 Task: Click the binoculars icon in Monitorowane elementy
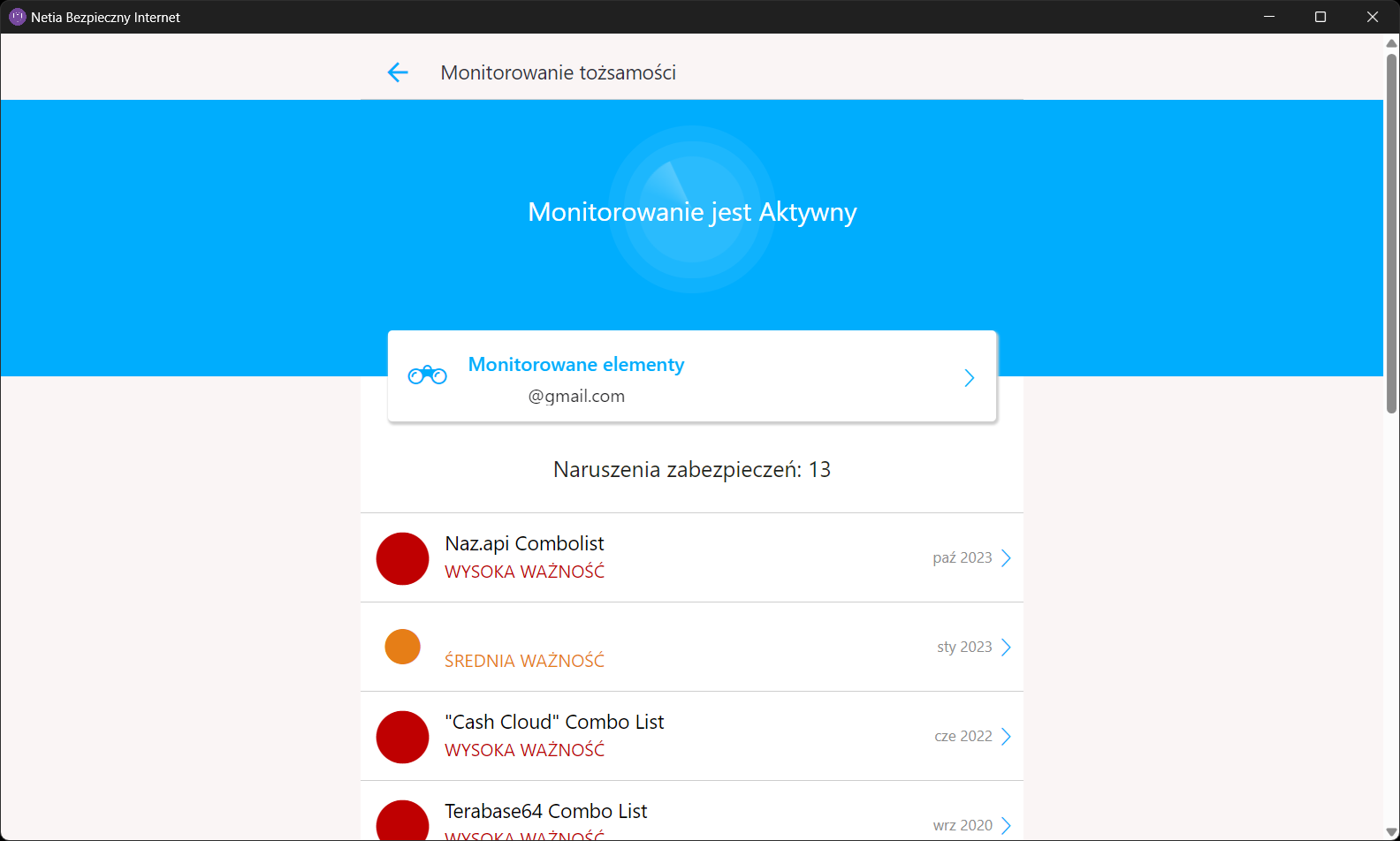(x=427, y=375)
